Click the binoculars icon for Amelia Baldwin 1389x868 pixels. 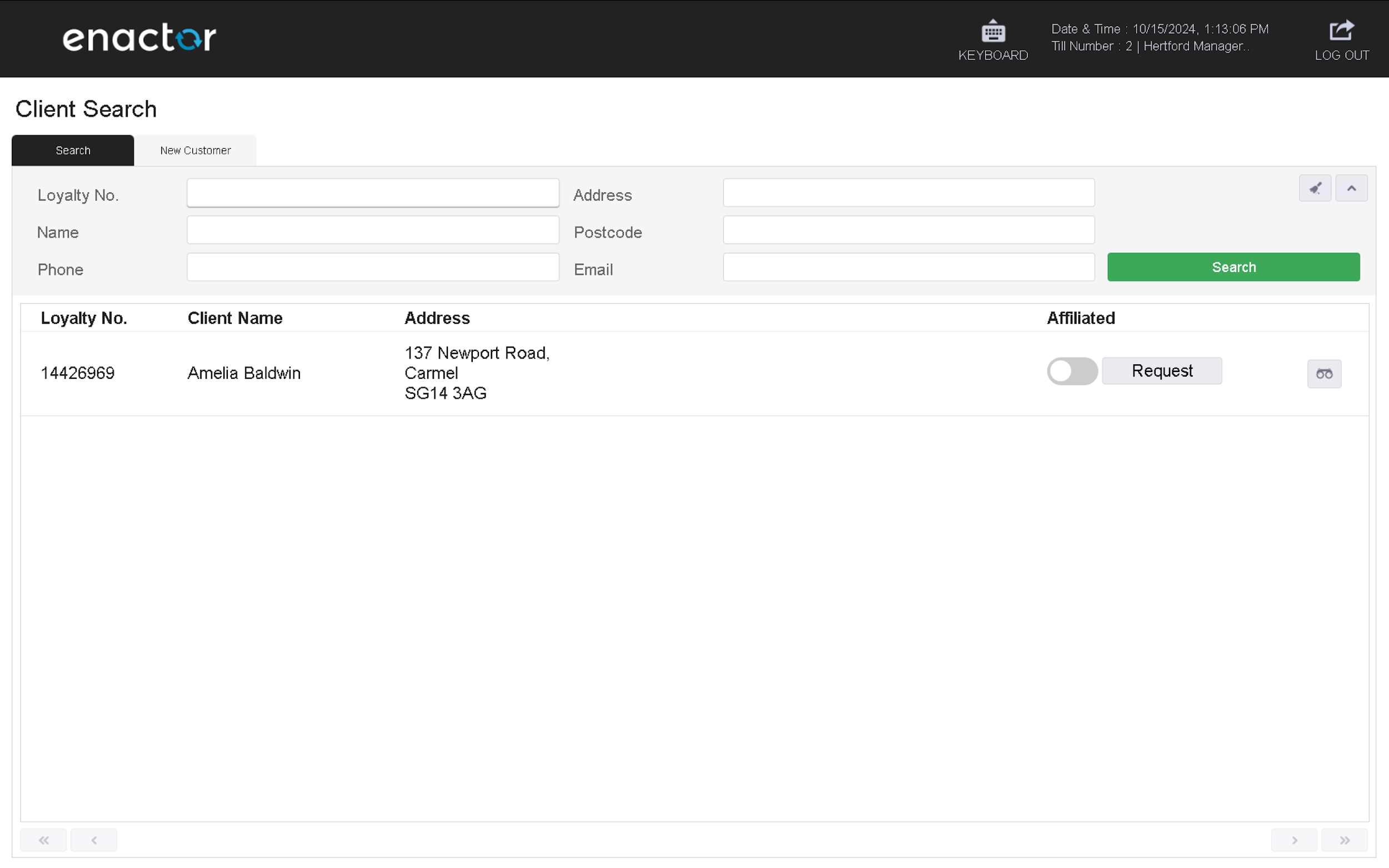pyautogui.click(x=1325, y=373)
